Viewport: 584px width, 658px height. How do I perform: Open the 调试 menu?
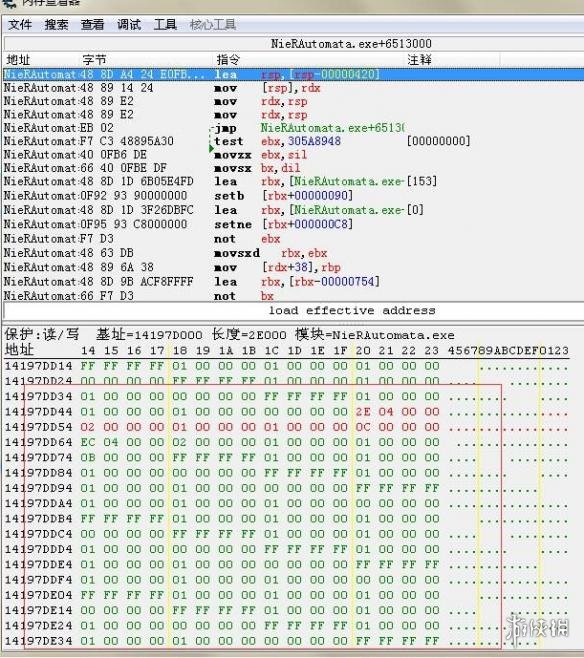[x=128, y=25]
